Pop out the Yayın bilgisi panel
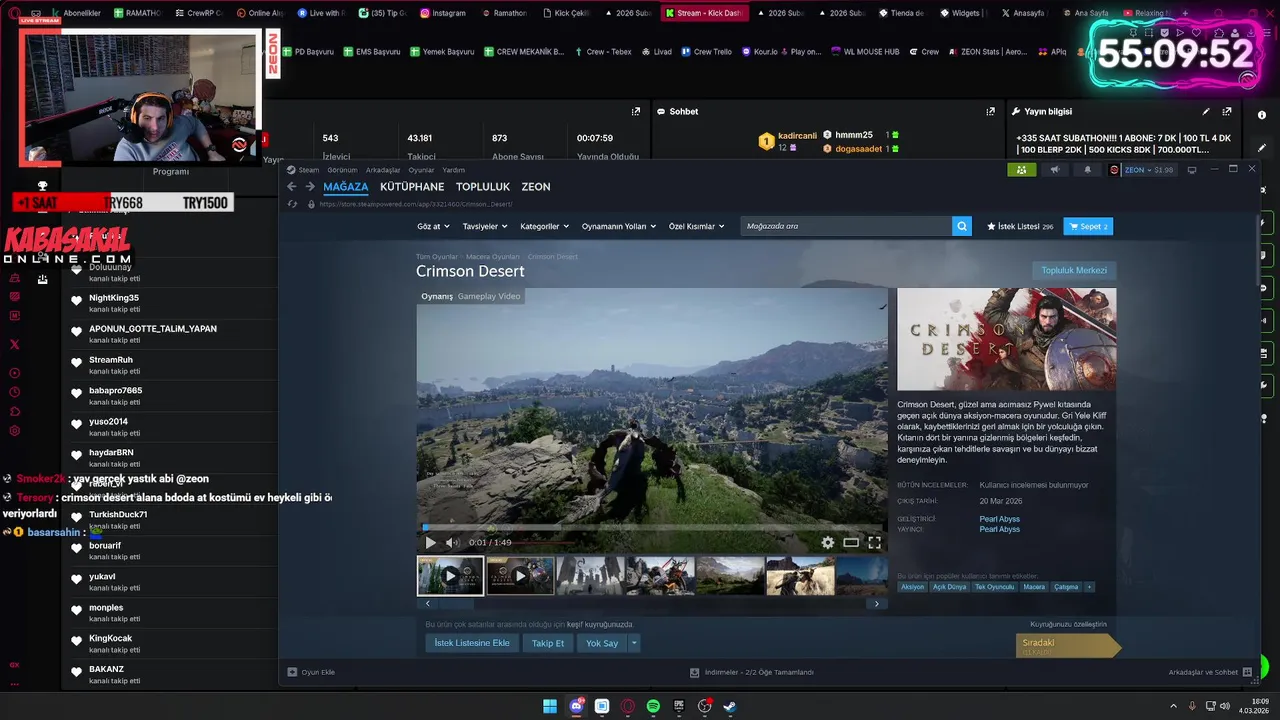The height and width of the screenshot is (720, 1280). click(1227, 112)
